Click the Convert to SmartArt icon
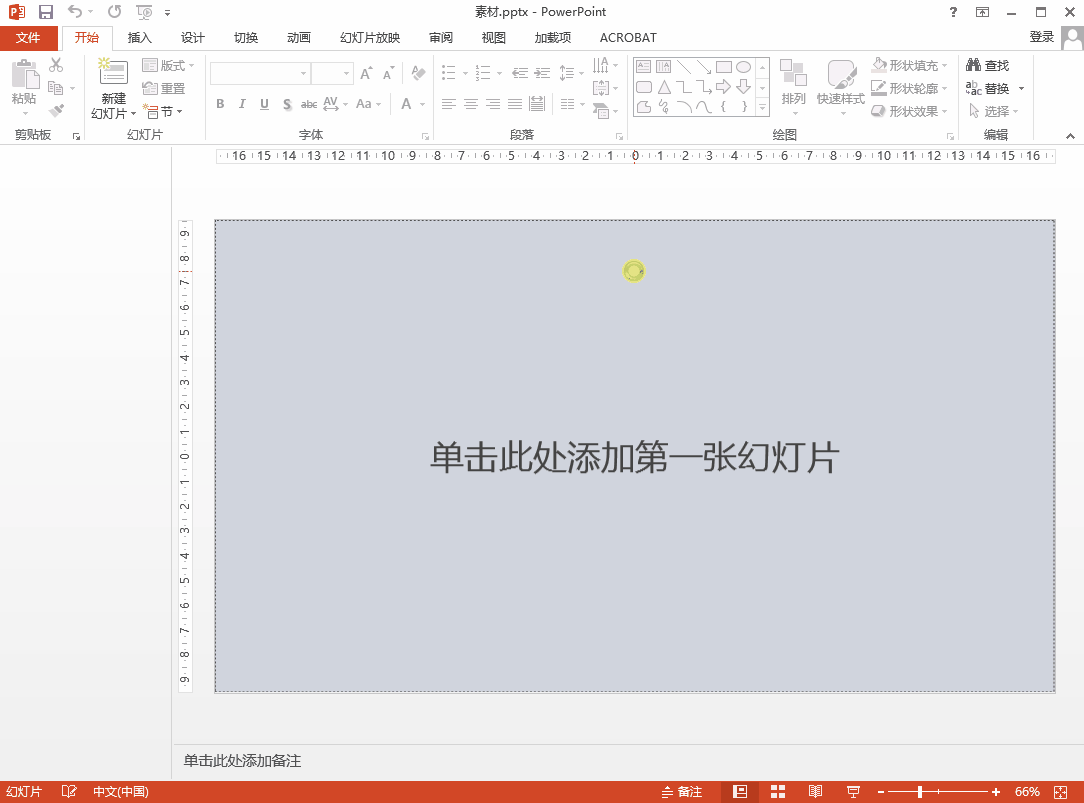 (601, 111)
